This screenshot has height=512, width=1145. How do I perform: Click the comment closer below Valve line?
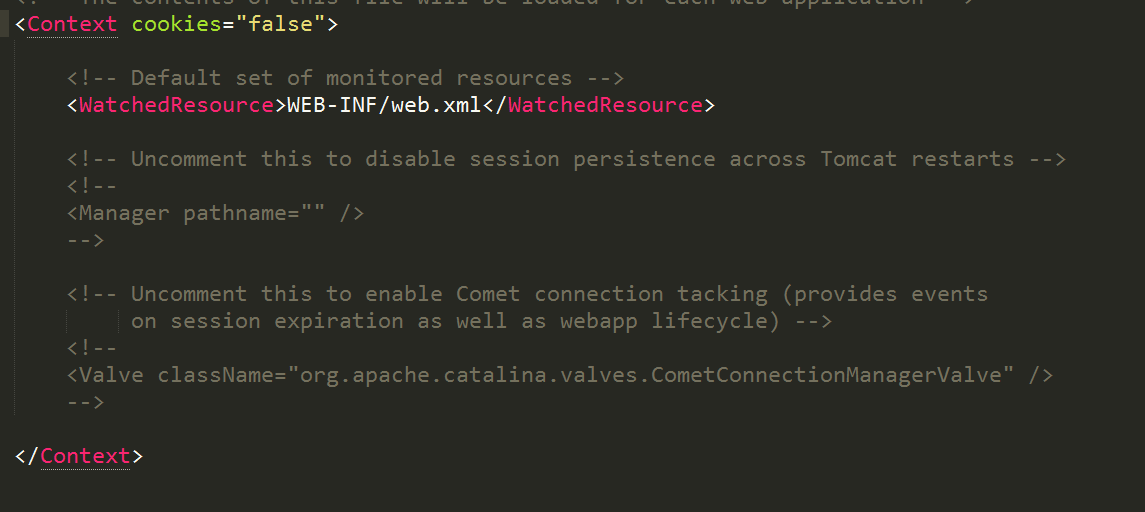click(86, 402)
